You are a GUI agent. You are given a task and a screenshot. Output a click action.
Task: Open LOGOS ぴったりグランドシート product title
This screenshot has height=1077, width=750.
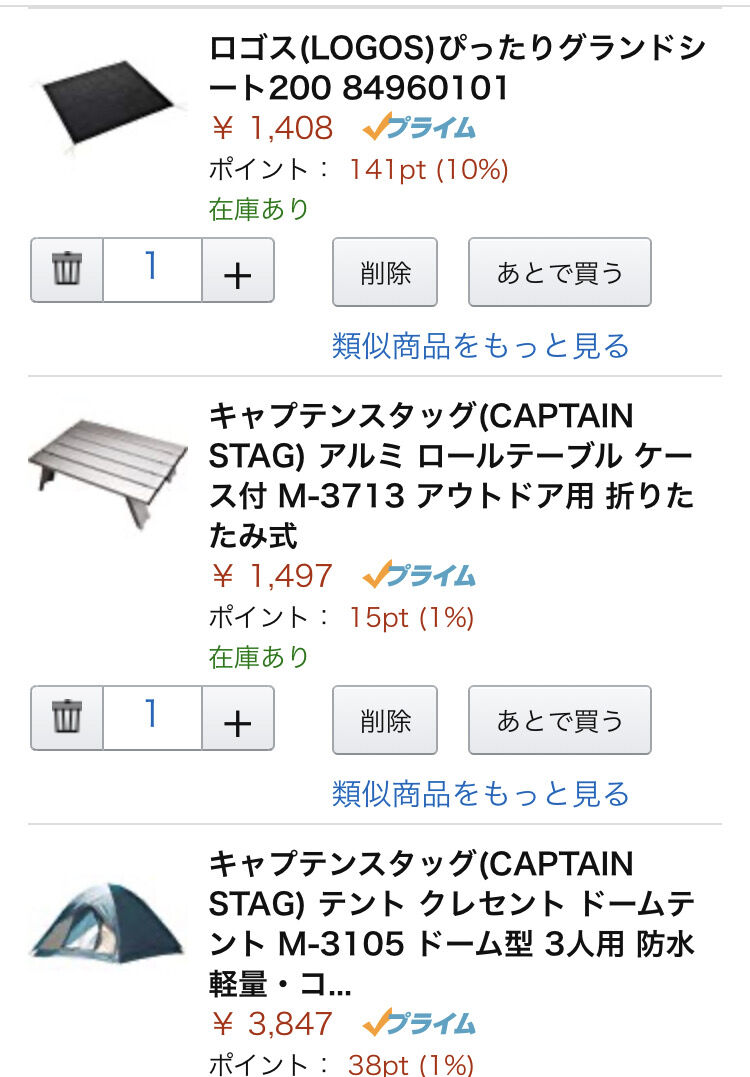click(x=457, y=68)
